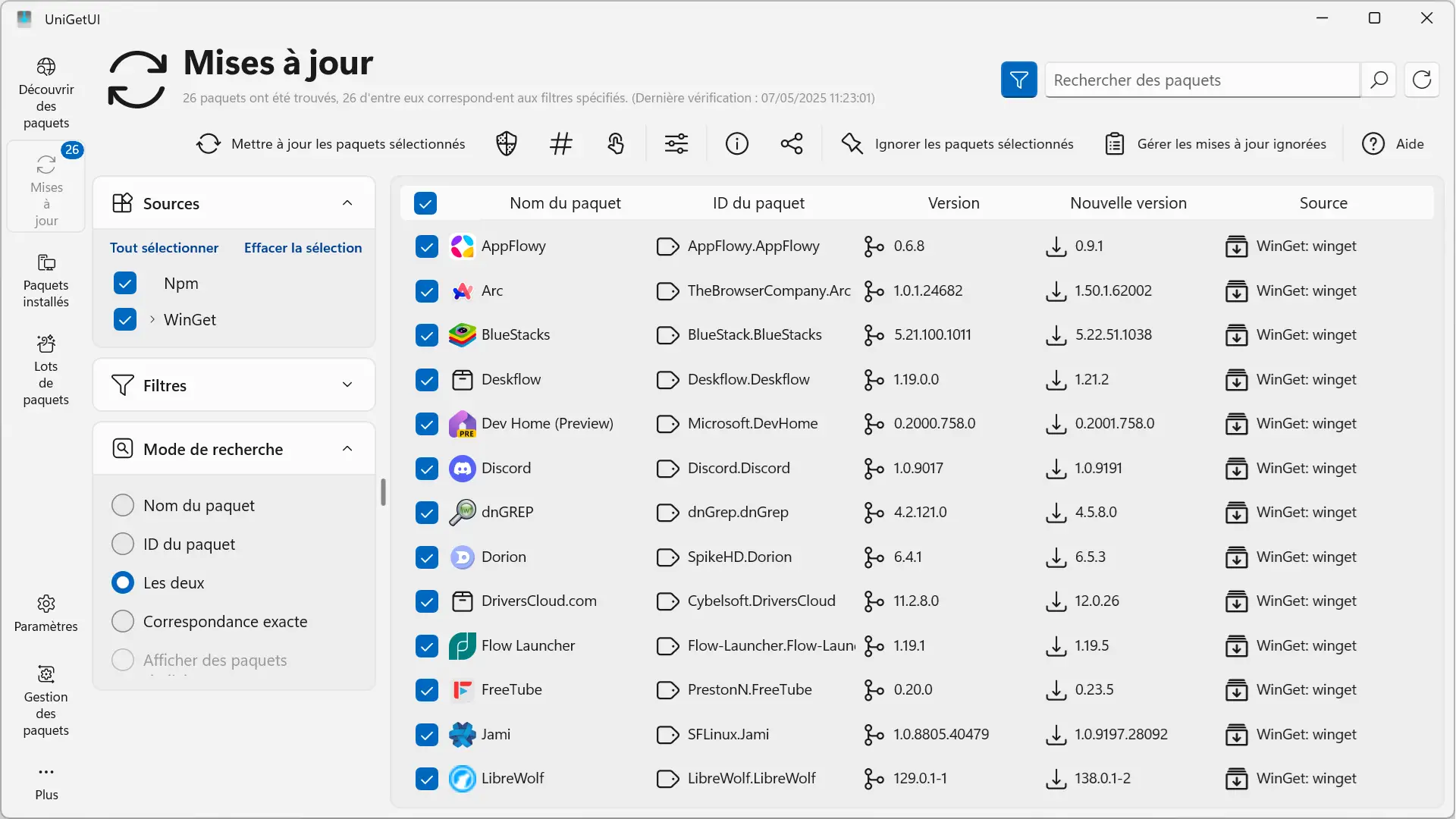Open 'Gérer les mises à jour ignorées'
Image resolution: width=1456 pixels, height=819 pixels.
pyautogui.click(x=1216, y=144)
